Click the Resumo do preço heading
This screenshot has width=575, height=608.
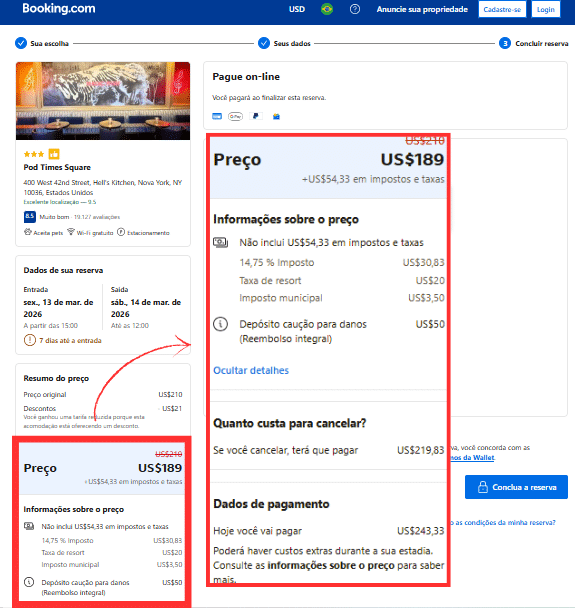56,378
